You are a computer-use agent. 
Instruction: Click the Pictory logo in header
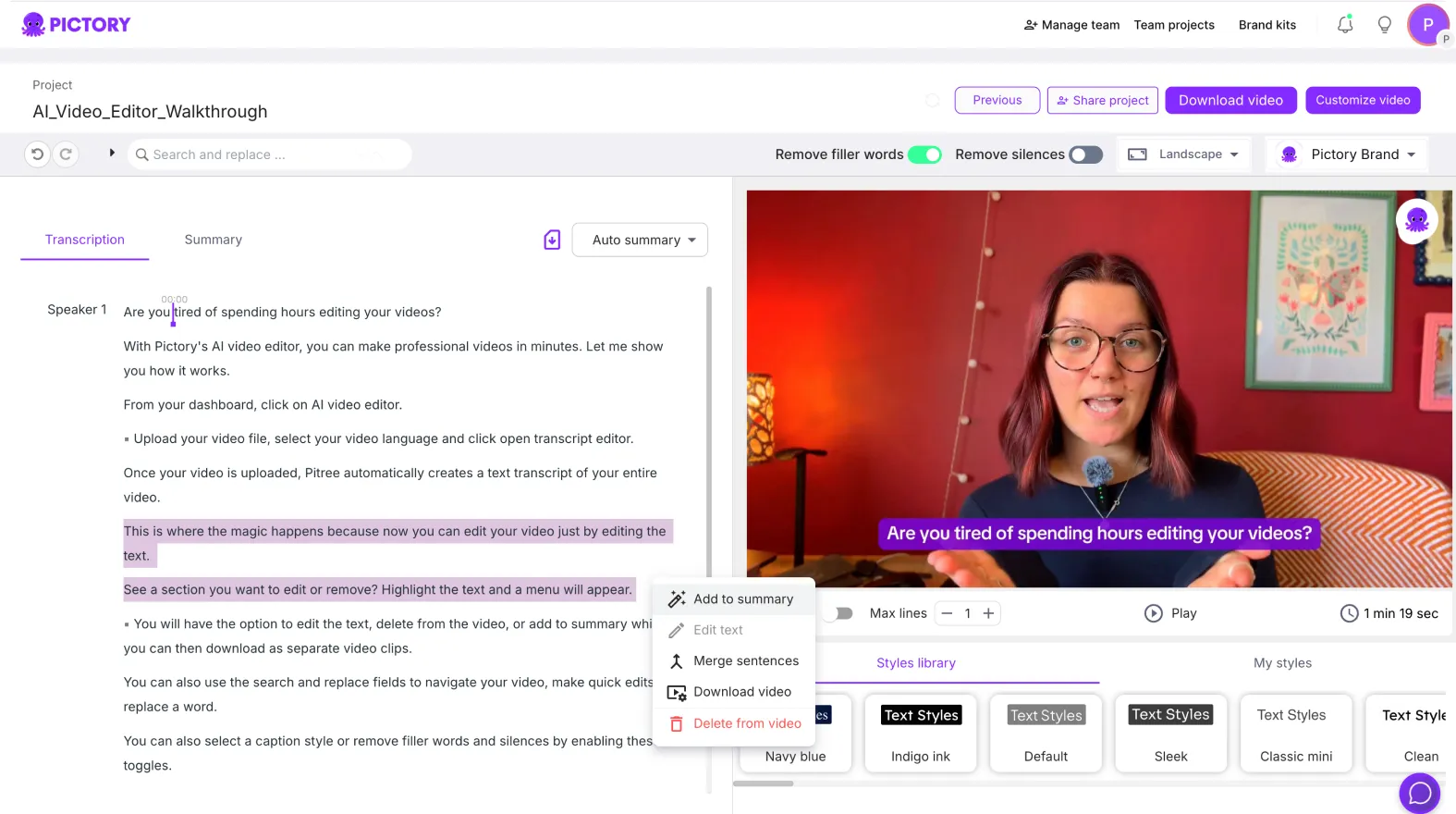[x=77, y=25]
